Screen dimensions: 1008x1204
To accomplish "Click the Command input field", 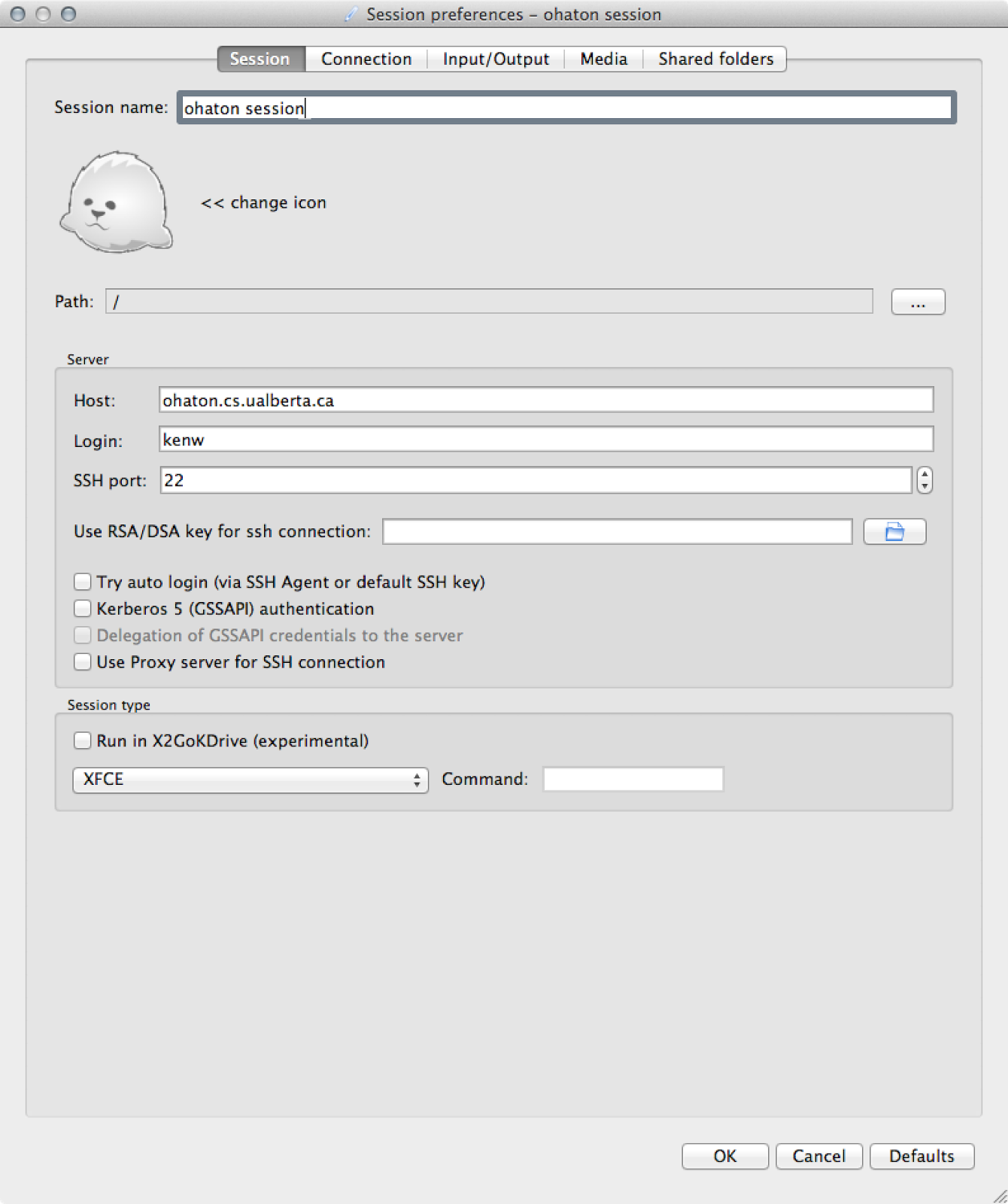I will 633,780.
